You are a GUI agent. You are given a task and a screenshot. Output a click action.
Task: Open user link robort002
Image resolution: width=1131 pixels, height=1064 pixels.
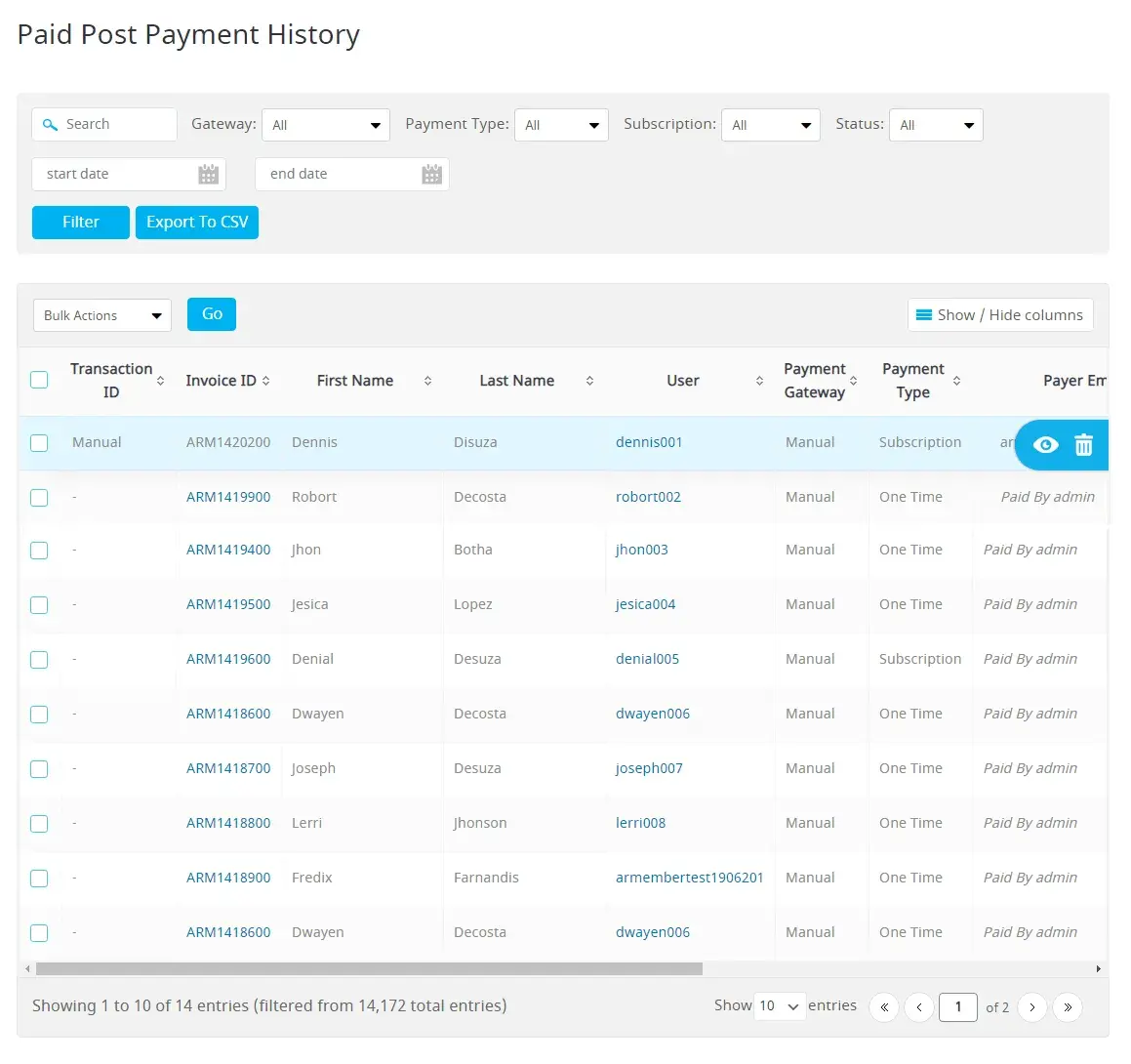[x=648, y=497]
